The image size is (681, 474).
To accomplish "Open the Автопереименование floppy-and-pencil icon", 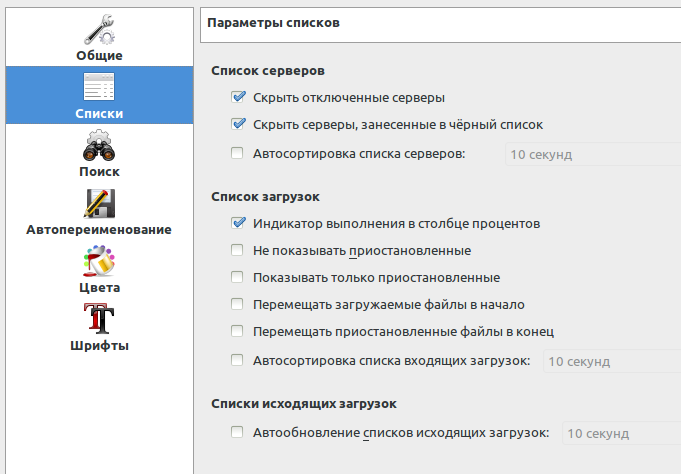I will (99, 203).
